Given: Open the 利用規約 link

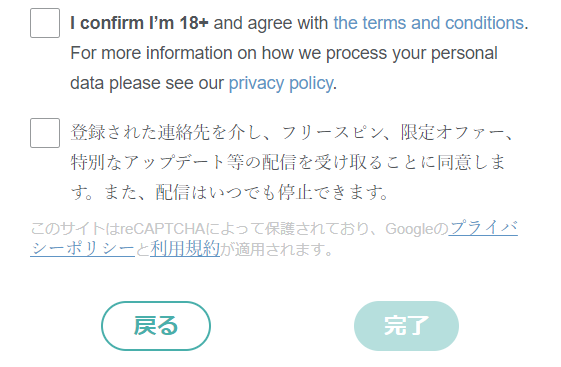Looking at the screenshot, I should (185, 248).
